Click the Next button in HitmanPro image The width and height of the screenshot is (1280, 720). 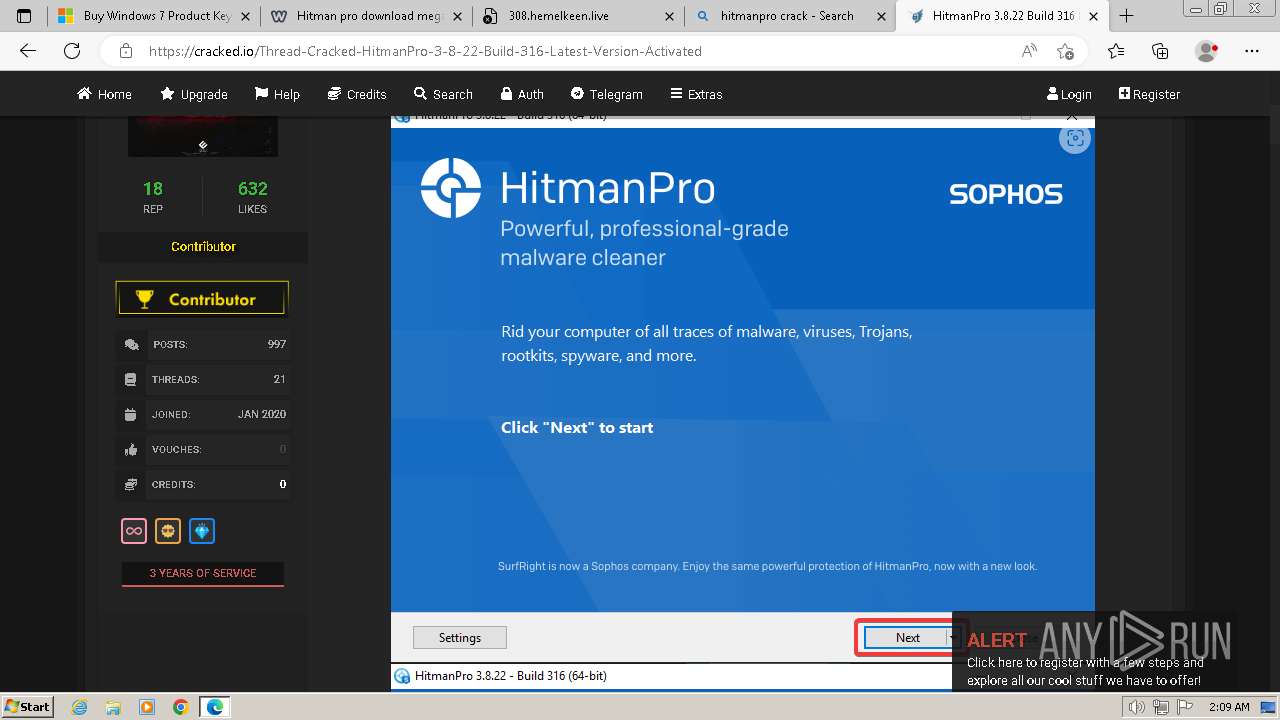point(907,638)
